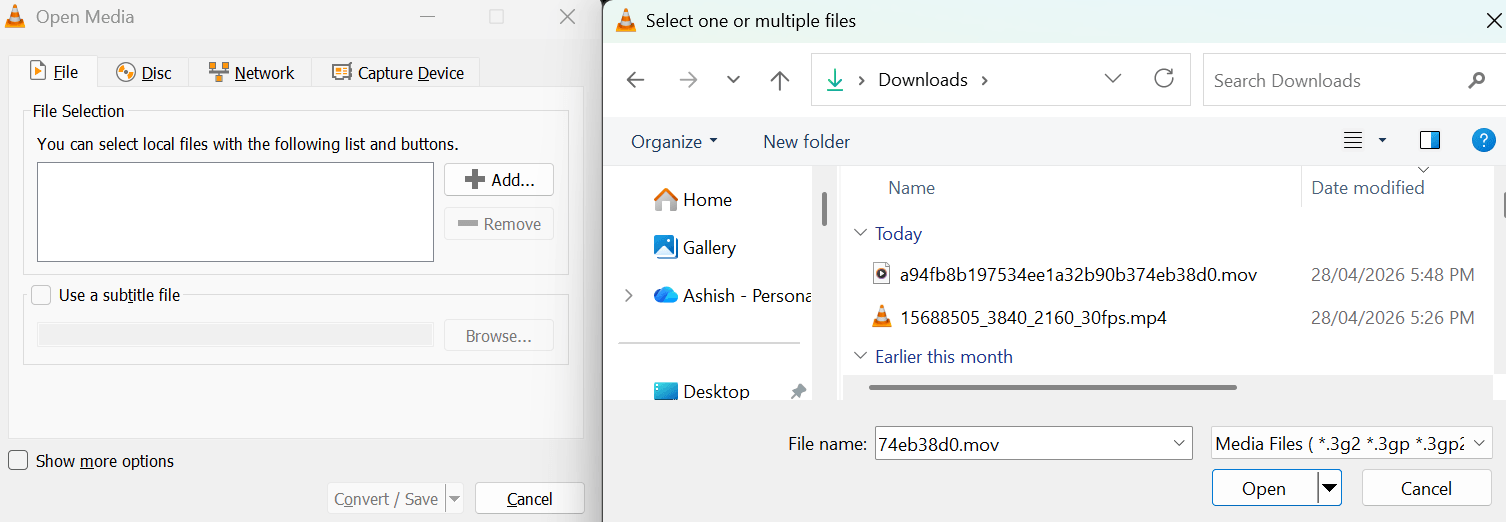This screenshot has width=1506, height=522.
Task: Close the Select one or multiple files dialog
Action: click(x=1493, y=21)
